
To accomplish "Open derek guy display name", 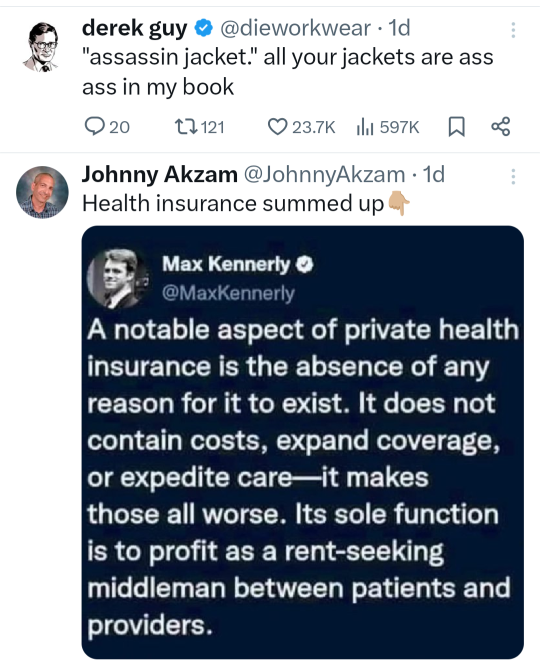I will [134, 29].
